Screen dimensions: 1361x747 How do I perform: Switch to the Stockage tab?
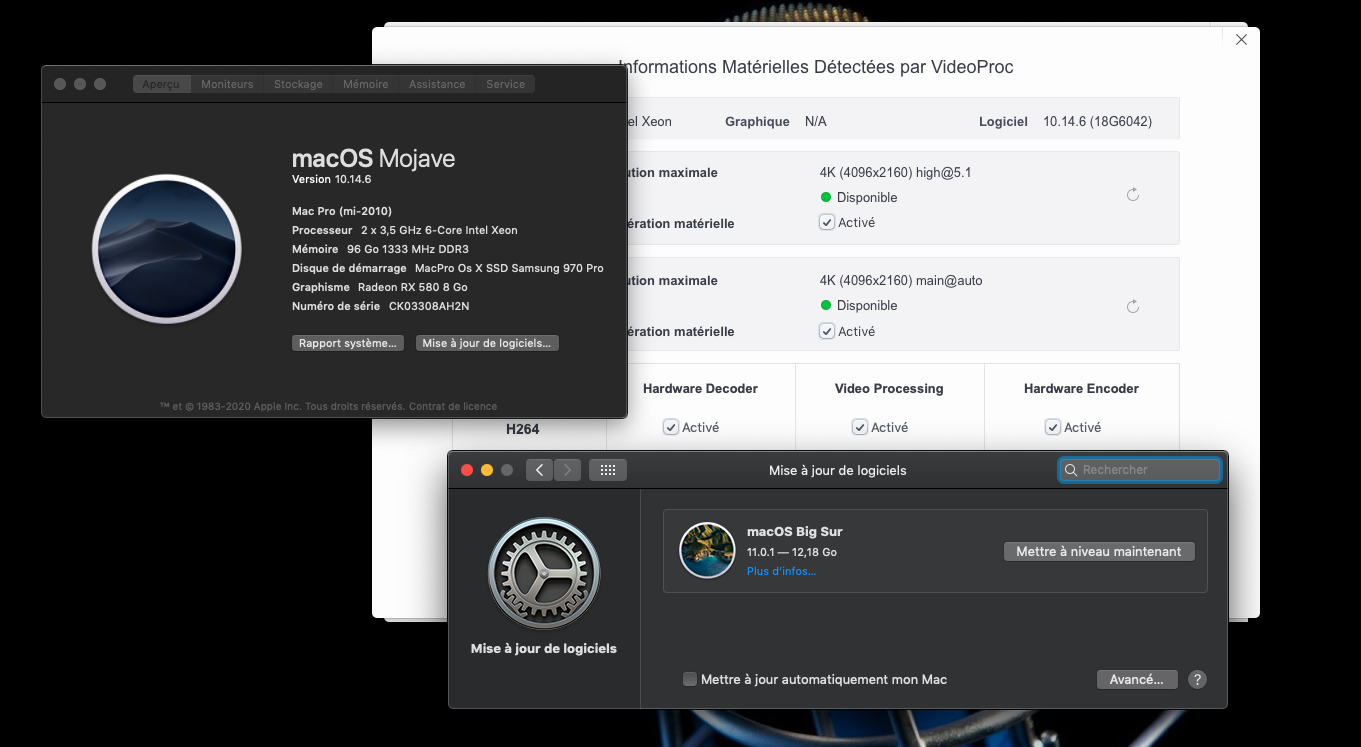298,84
